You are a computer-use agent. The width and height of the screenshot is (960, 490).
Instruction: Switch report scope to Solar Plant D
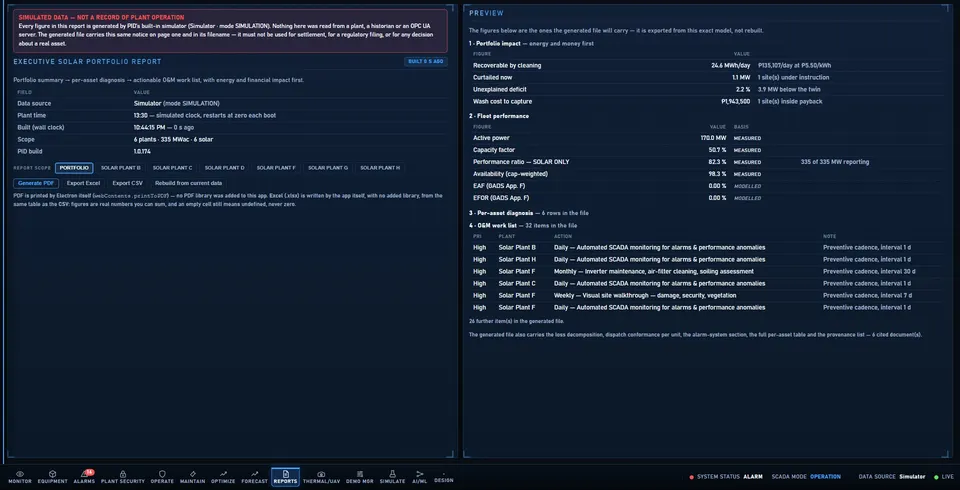tap(225, 168)
